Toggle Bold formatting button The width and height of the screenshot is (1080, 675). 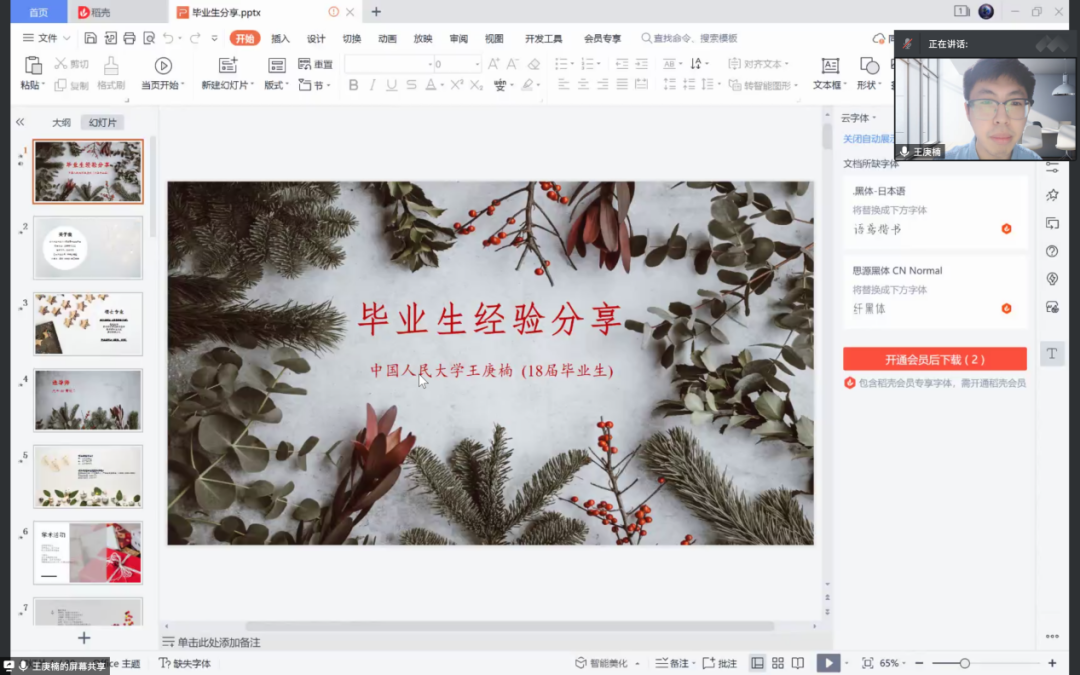(x=353, y=86)
